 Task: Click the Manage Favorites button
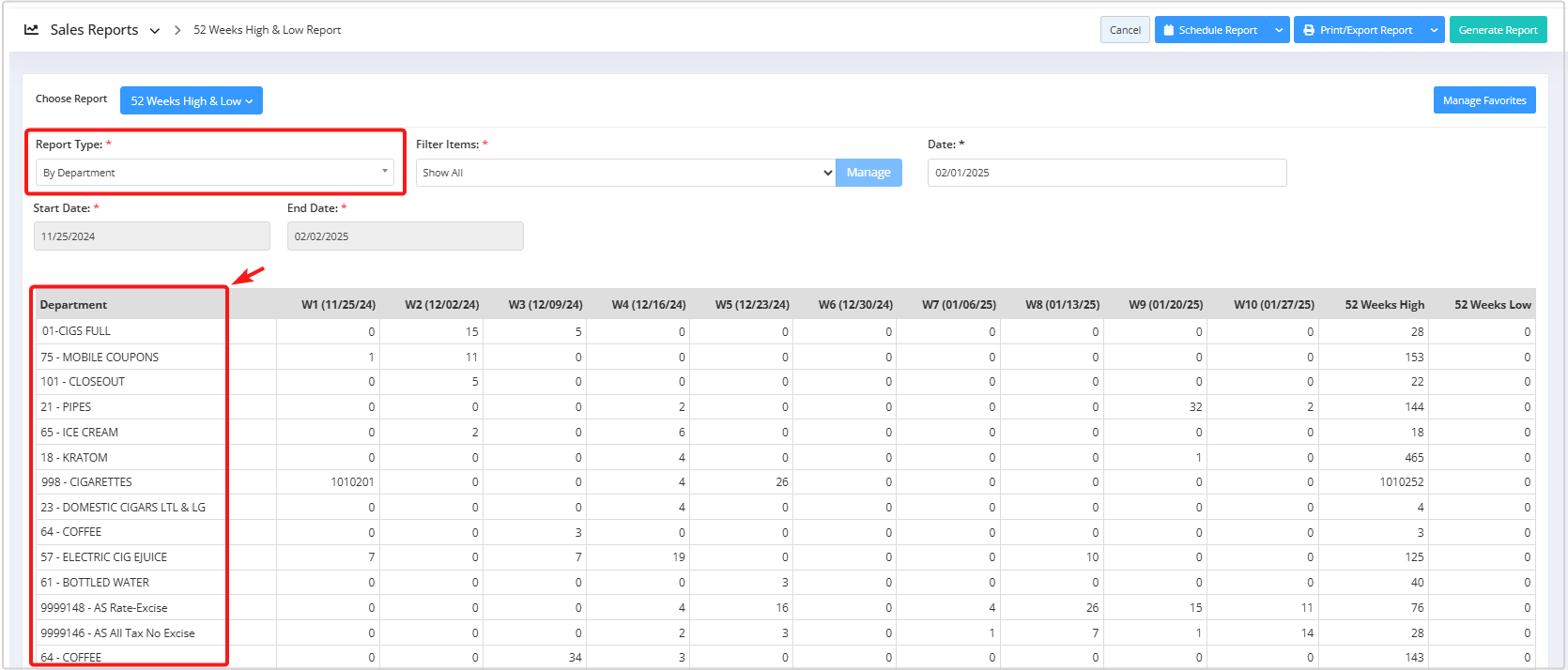point(1483,100)
